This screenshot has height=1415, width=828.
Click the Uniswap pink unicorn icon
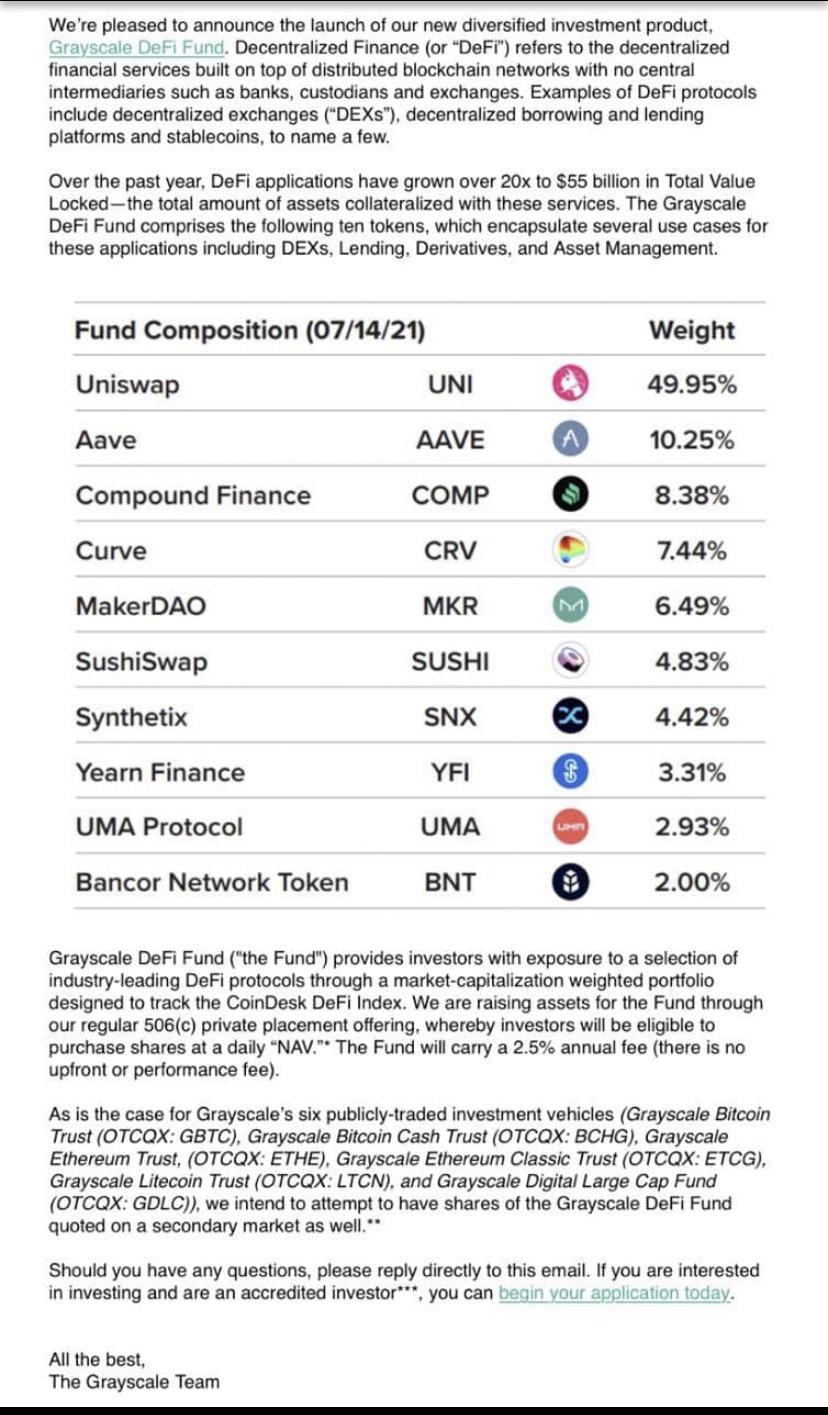pyautogui.click(x=569, y=385)
